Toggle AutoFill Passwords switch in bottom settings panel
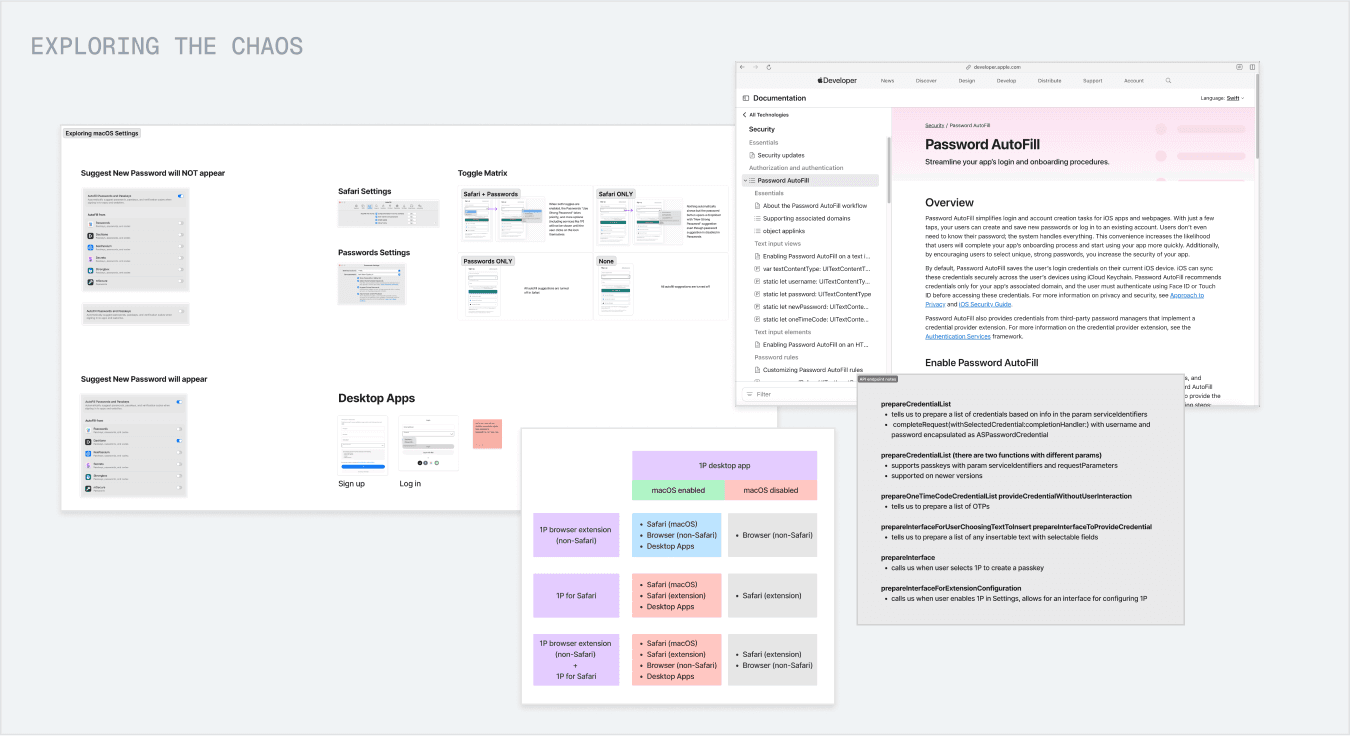This screenshot has width=1350, height=736. 180,402
